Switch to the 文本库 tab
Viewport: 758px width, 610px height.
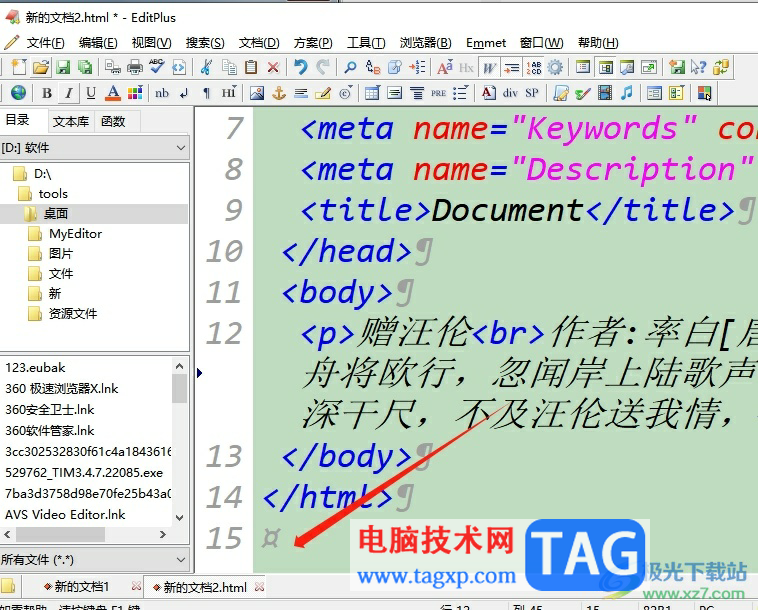(x=71, y=121)
